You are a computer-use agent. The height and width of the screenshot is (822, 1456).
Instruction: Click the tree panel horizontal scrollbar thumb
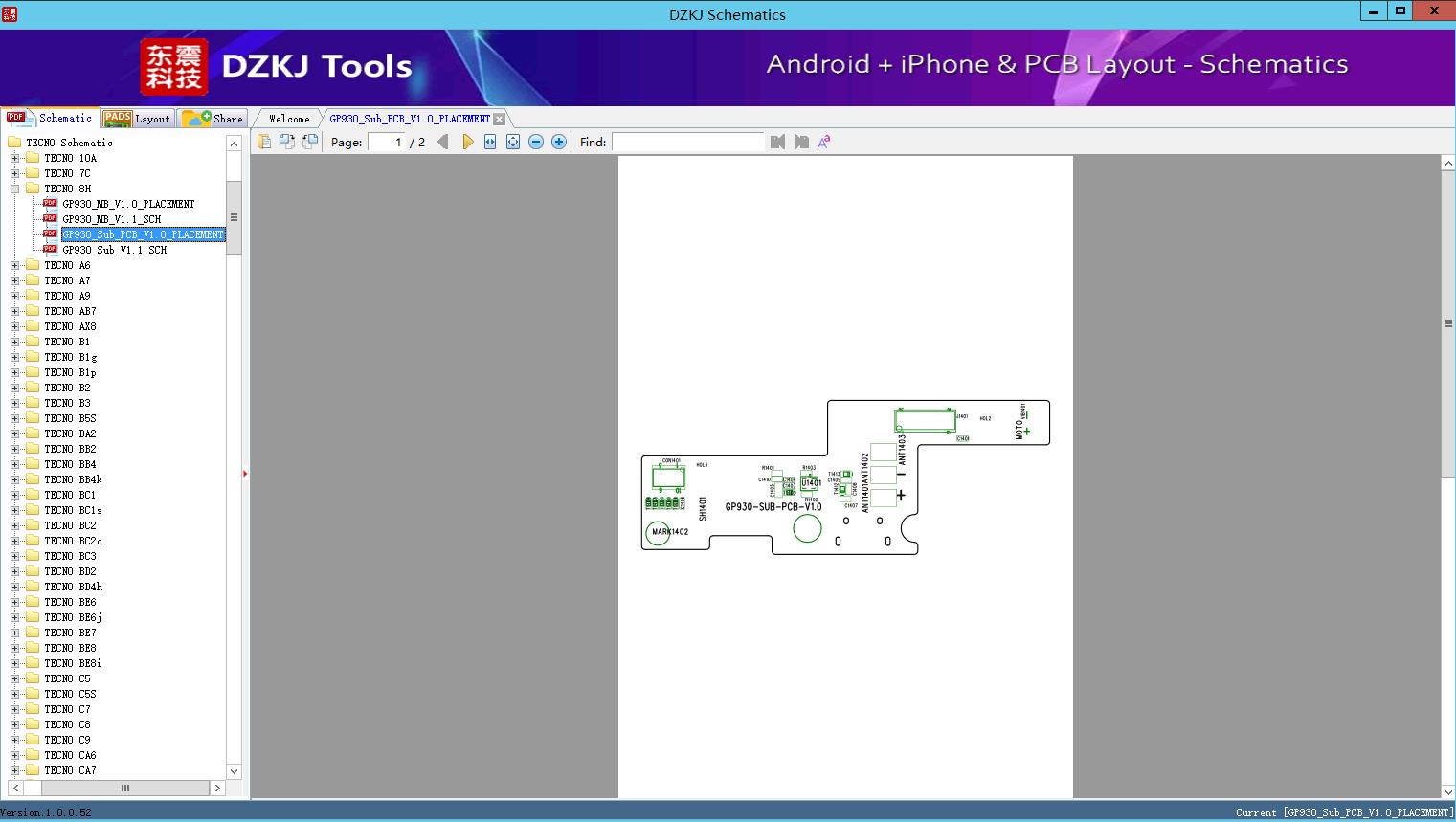pos(124,789)
